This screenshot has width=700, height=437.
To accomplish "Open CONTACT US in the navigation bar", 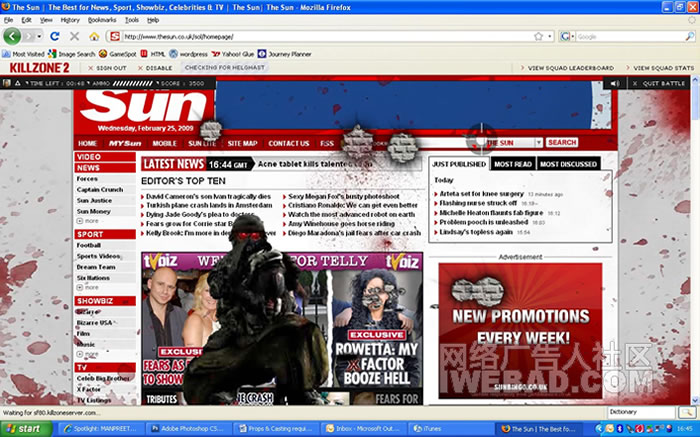I will (x=289, y=143).
